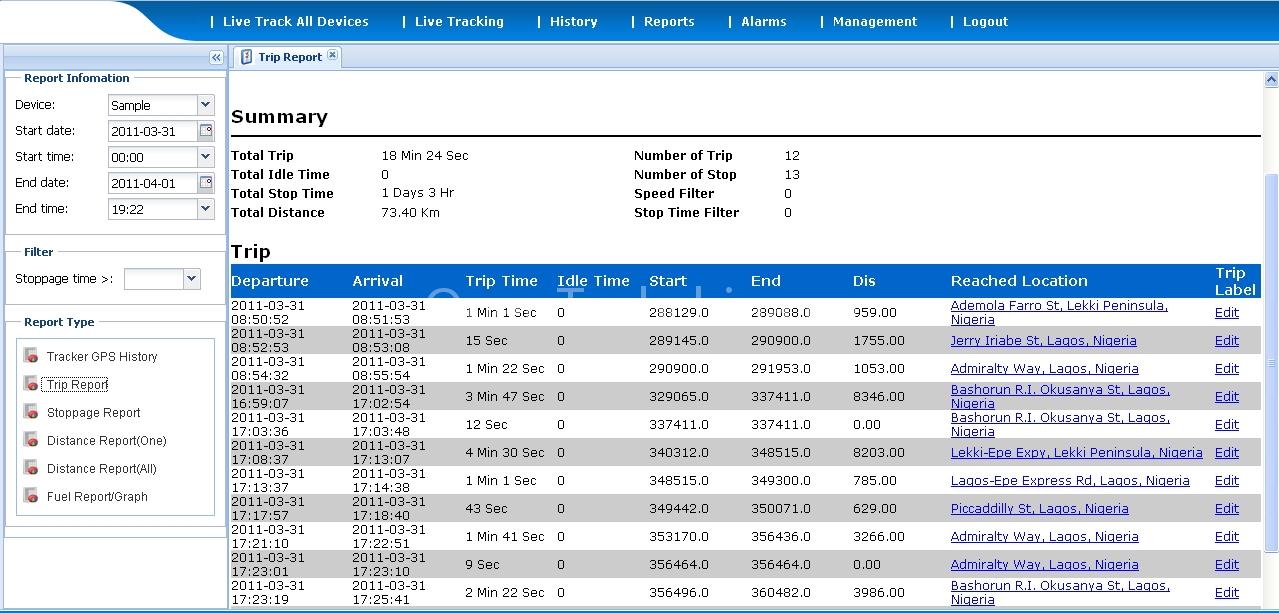The image size is (1279, 613).
Task: Click Logout in the top menu
Action: coord(985,21)
